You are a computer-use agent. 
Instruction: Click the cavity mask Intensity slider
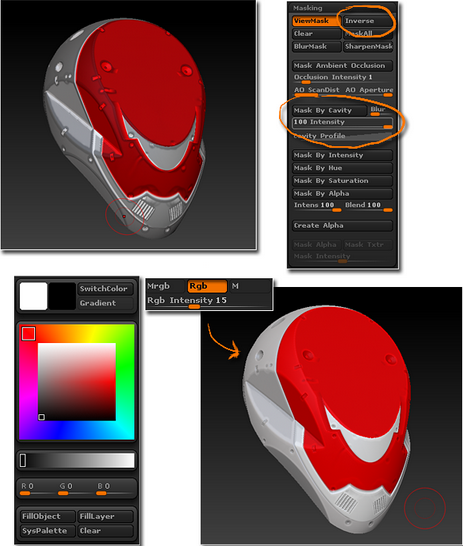342,123
